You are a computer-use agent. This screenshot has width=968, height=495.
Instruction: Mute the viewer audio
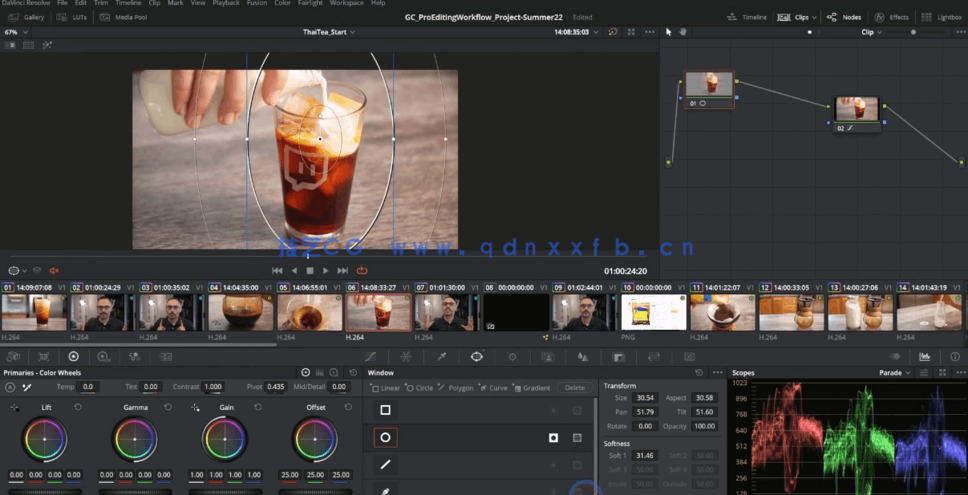(54, 270)
